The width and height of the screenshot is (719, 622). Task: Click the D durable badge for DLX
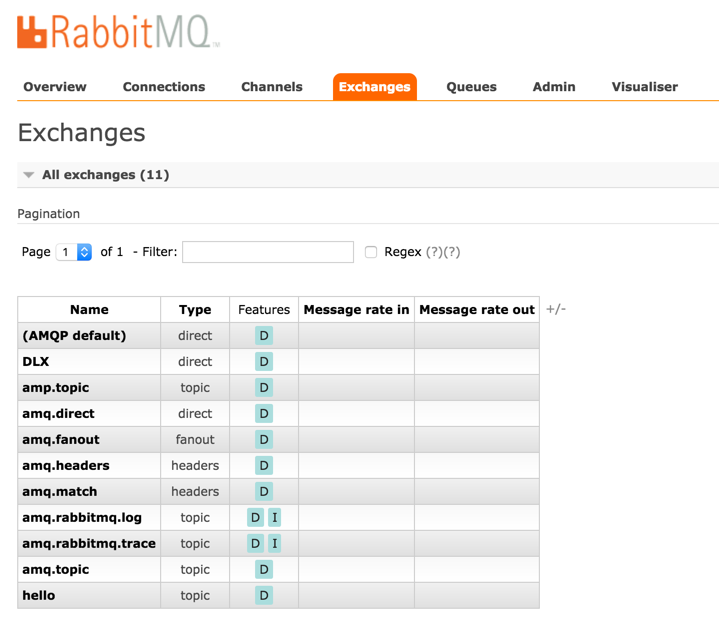pos(264,361)
